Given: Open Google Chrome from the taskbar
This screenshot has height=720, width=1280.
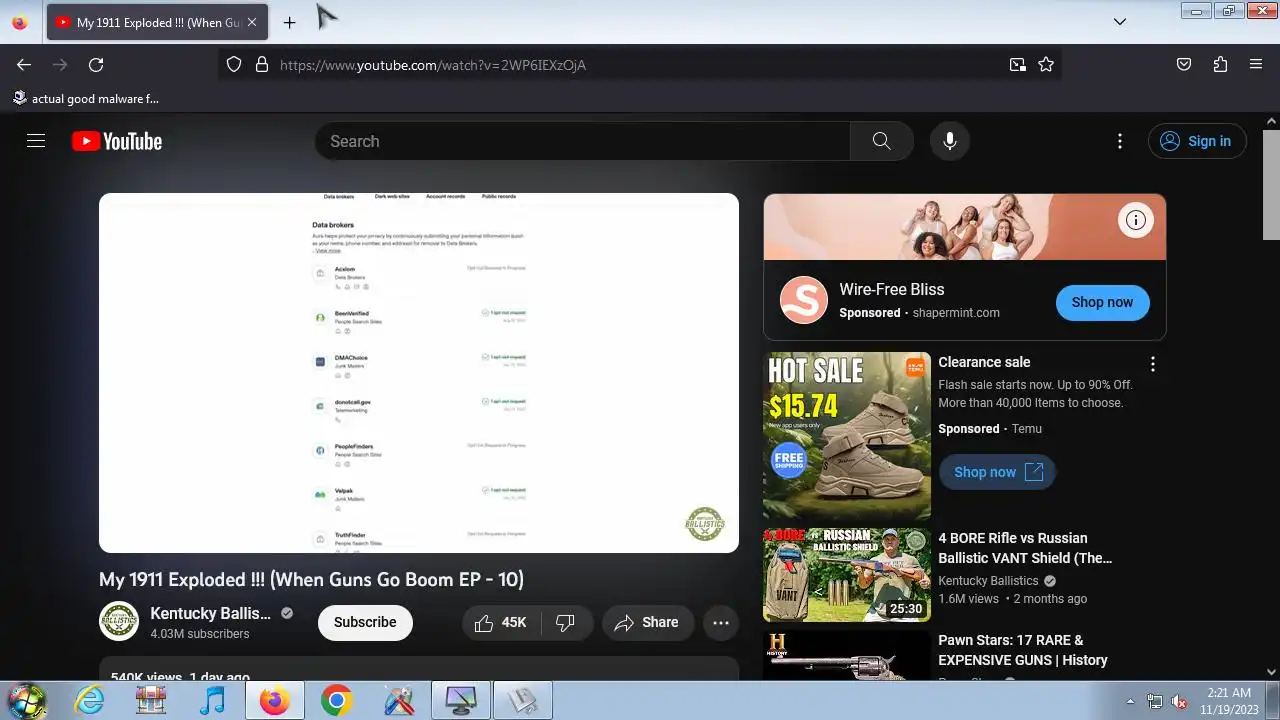Looking at the screenshot, I should (x=336, y=700).
